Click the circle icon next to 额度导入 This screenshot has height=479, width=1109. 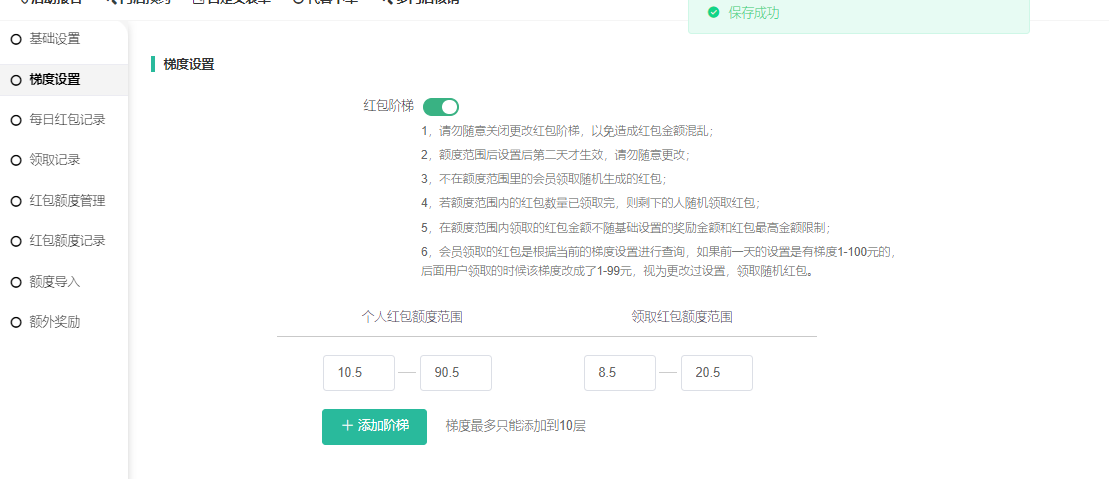16,282
